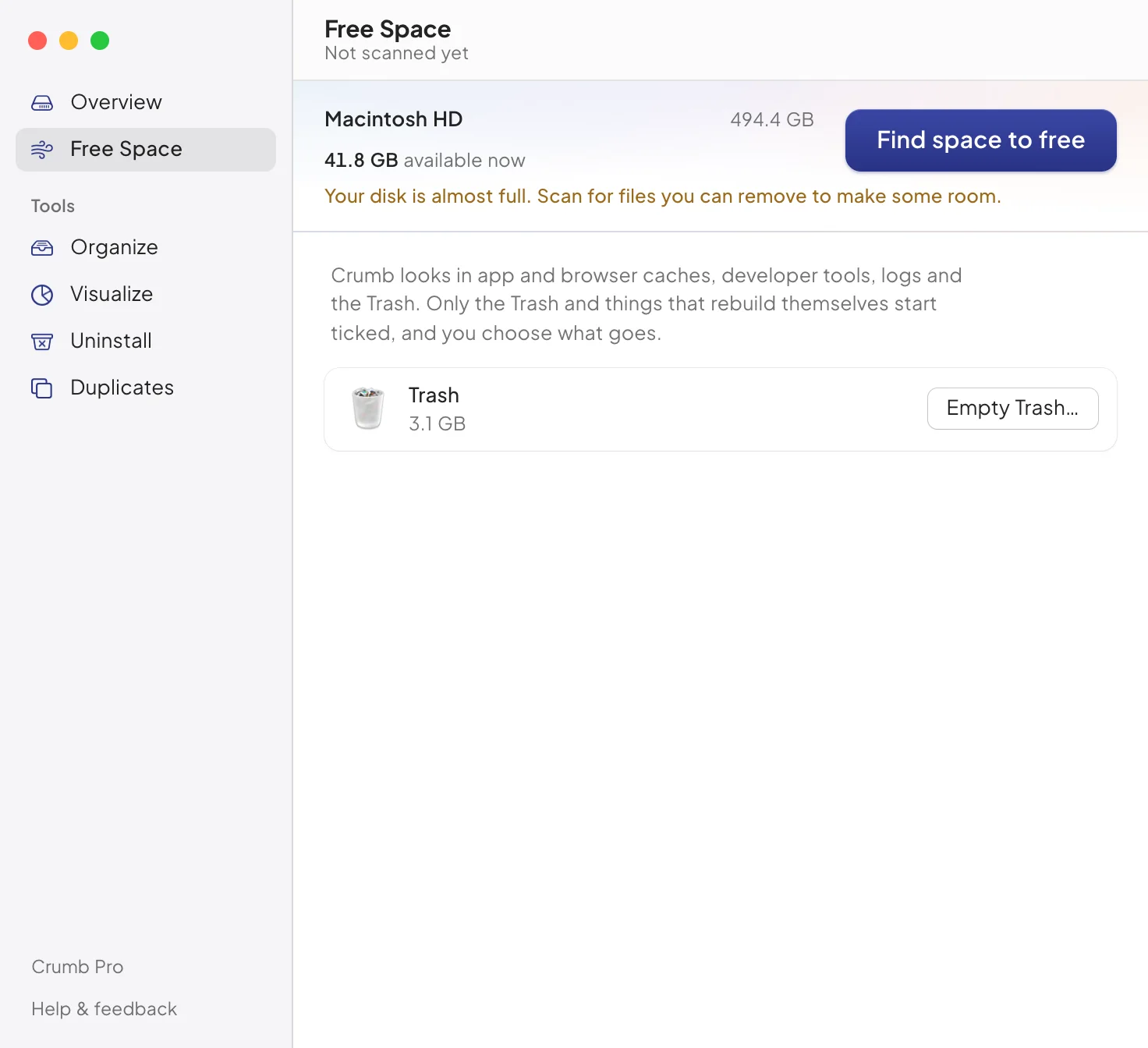This screenshot has height=1048, width=1148.
Task: Click the Empty Trash… button
Action: click(x=1013, y=409)
